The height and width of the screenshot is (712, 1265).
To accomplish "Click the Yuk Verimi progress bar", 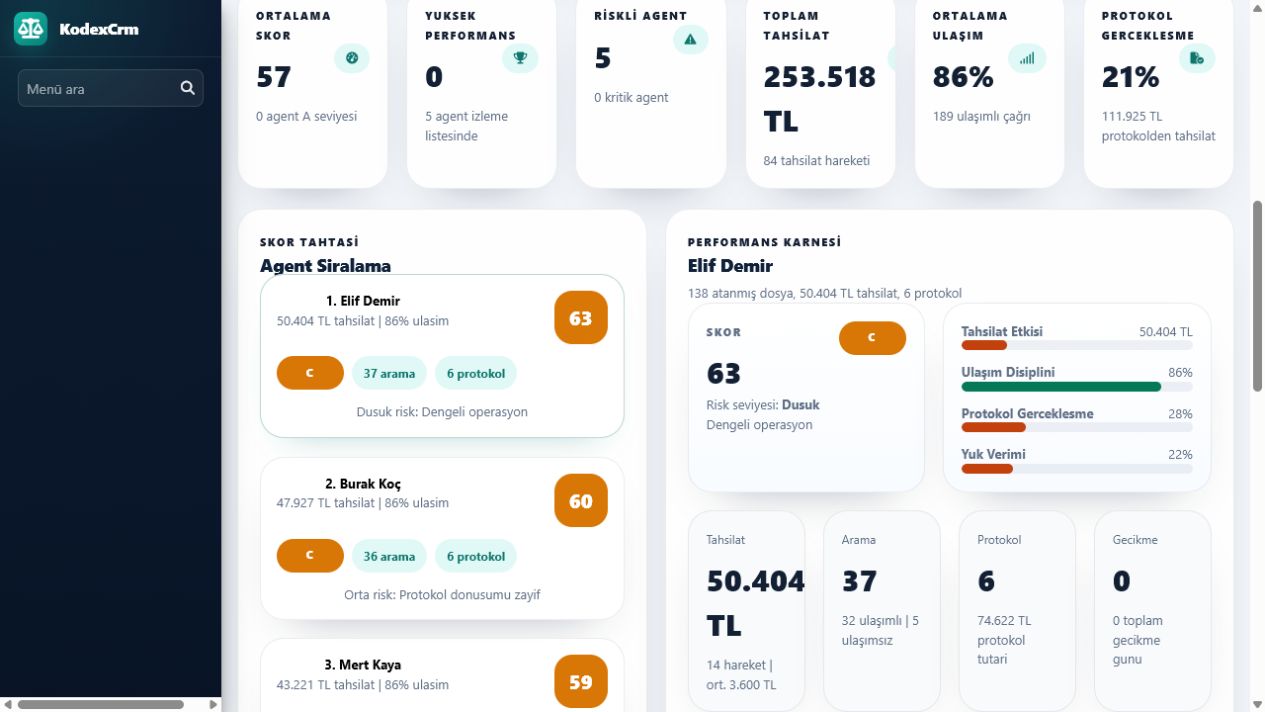I will (1077, 468).
